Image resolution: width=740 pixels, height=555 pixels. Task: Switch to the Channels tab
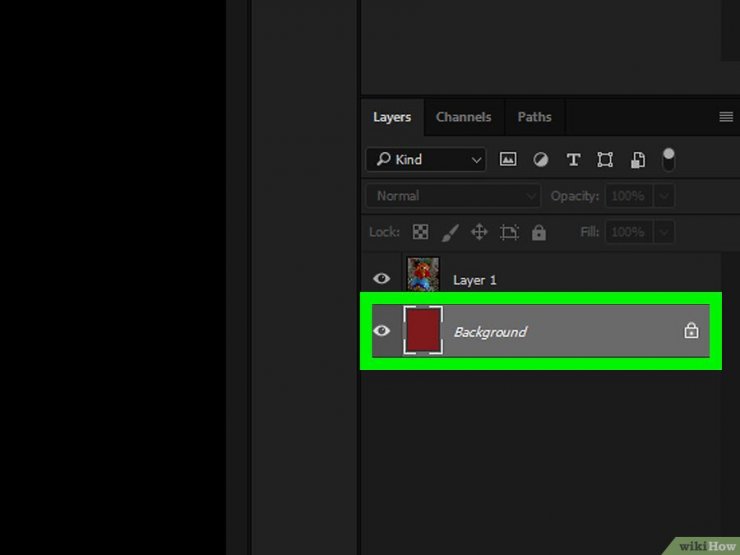[x=463, y=117]
